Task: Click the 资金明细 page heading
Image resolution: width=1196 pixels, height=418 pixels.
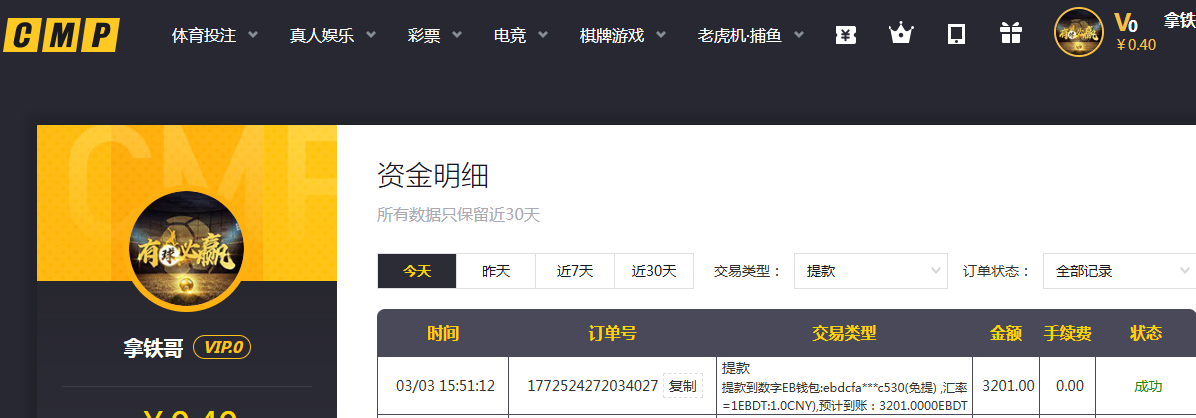Action: (432, 176)
